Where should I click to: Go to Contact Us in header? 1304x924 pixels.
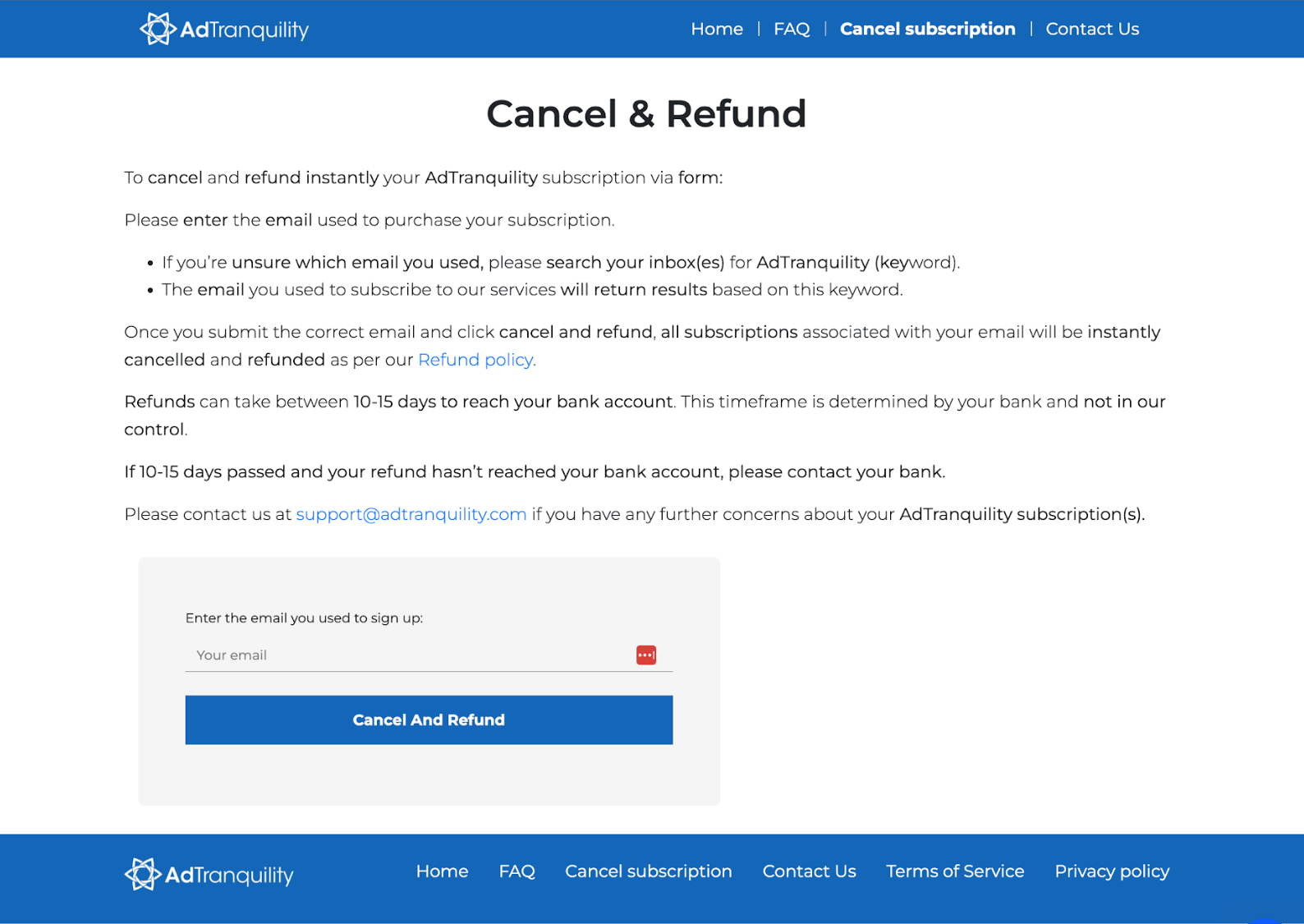pyautogui.click(x=1091, y=29)
